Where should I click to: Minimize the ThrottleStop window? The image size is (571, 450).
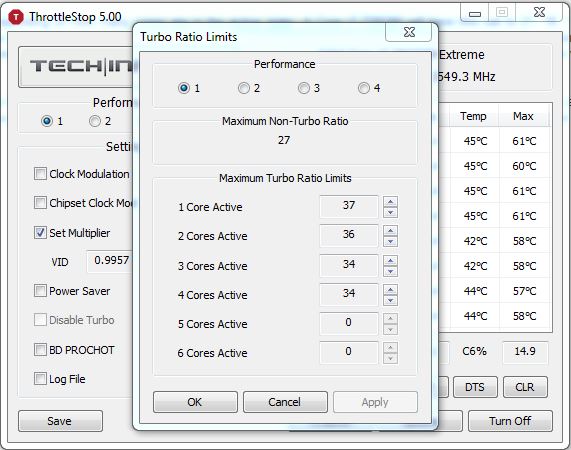474,13
